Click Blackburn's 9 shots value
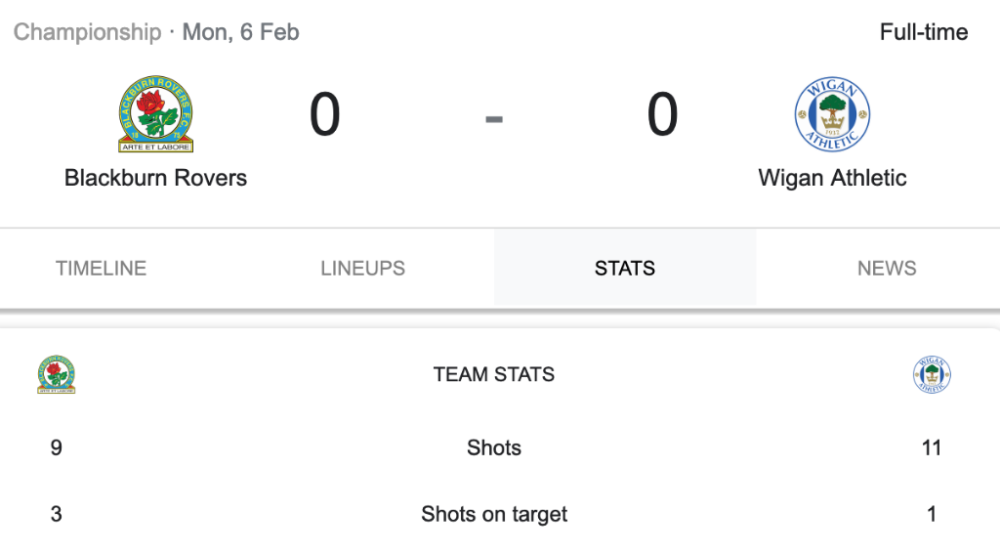The width and height of the screenshot is (1000, 552). 56,448
